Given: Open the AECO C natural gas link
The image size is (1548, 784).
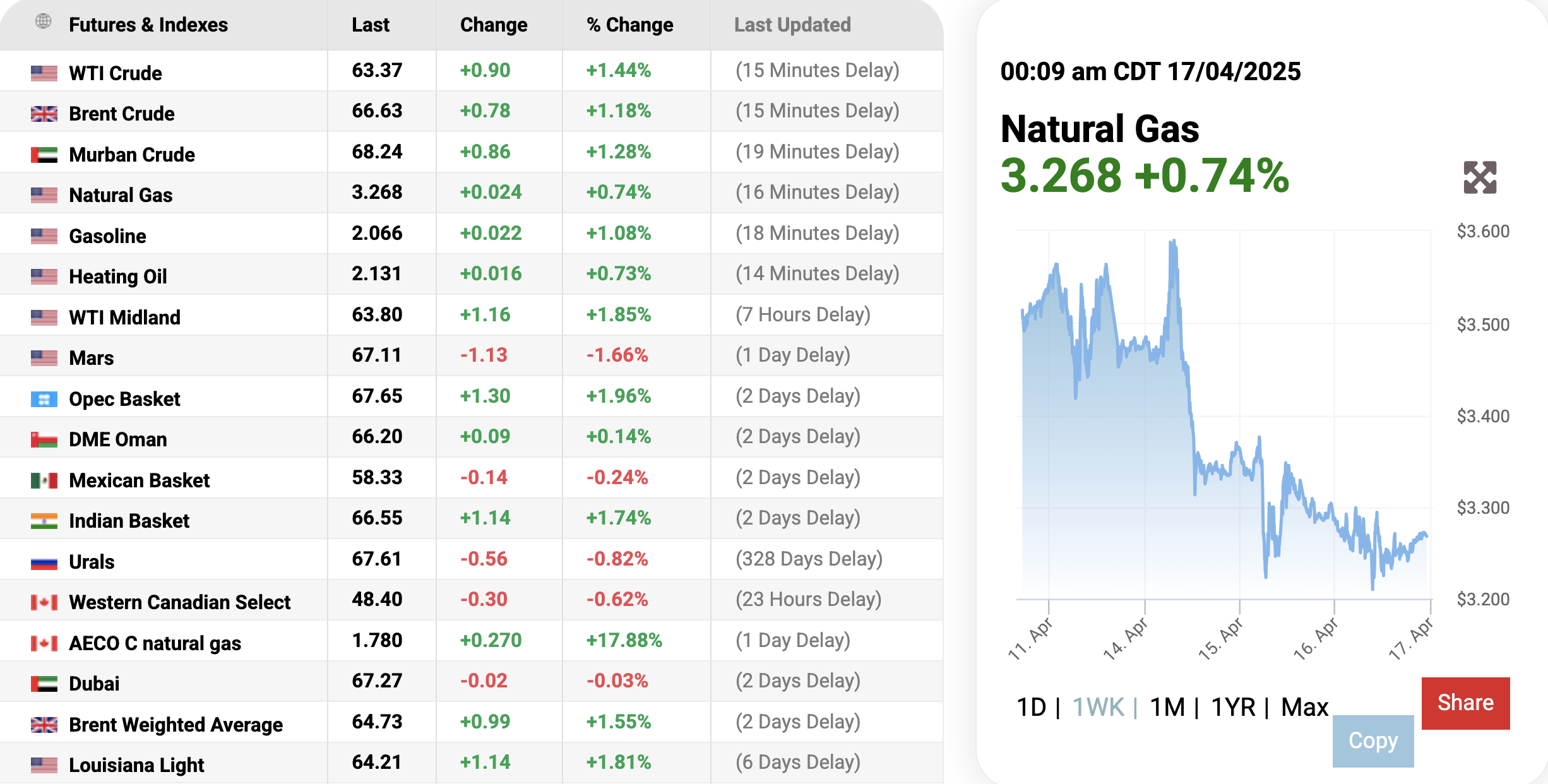Looking at the screenshot, I should pos(155,643).
